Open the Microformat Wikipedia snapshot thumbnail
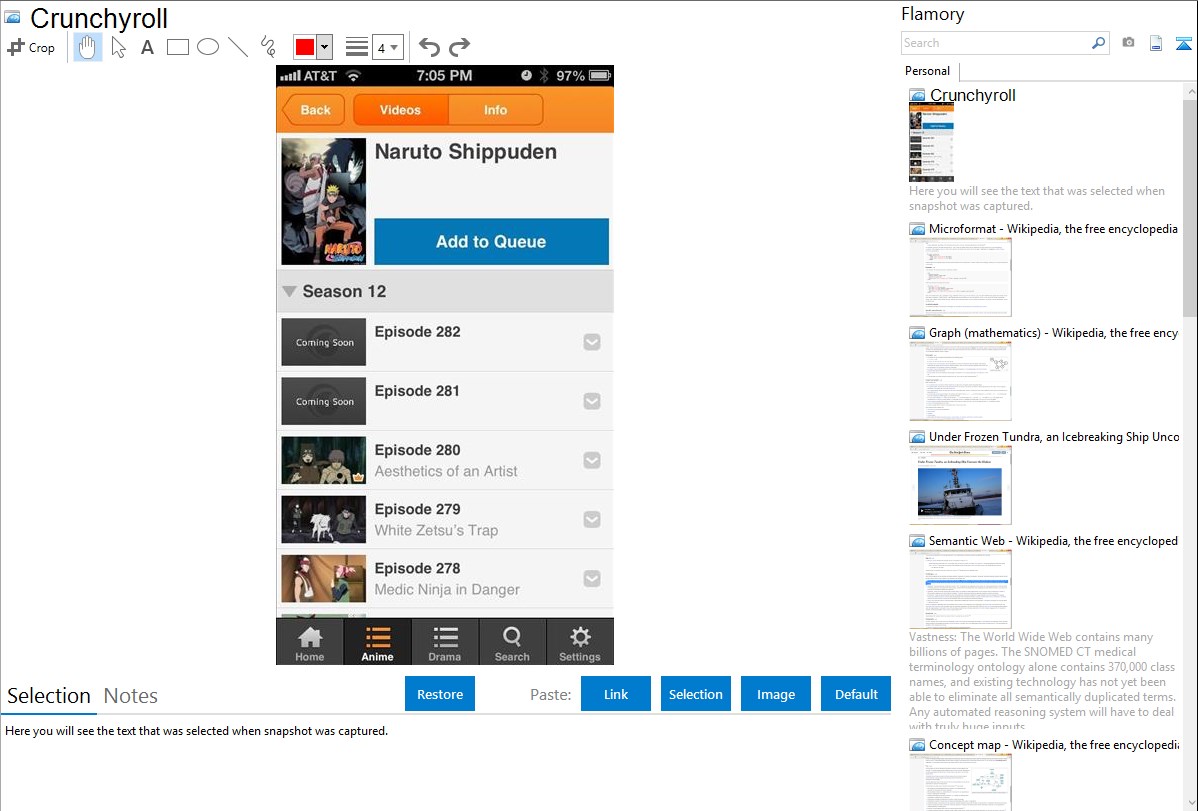 (960, 277)
